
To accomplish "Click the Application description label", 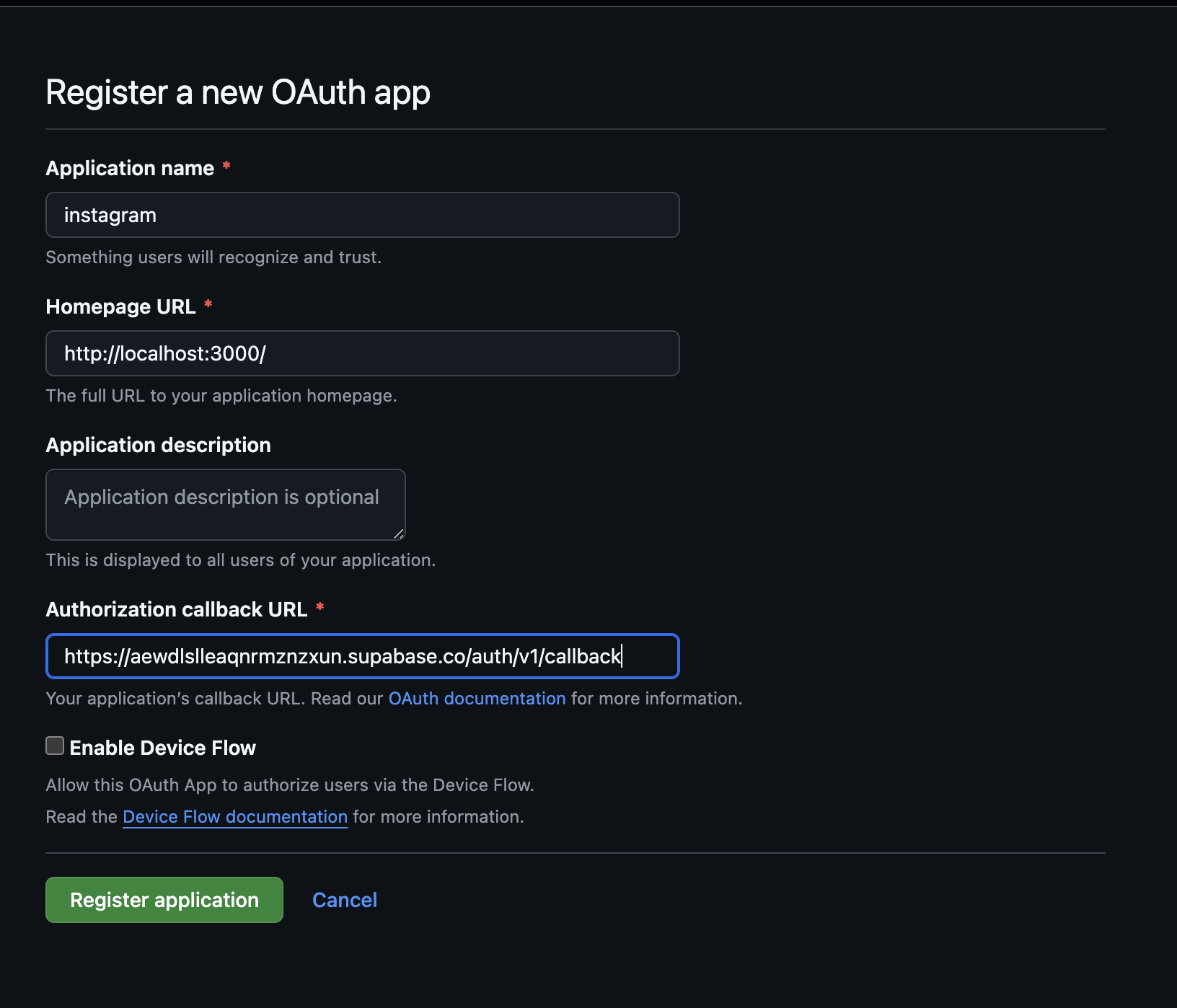I will tap(158, 445).
